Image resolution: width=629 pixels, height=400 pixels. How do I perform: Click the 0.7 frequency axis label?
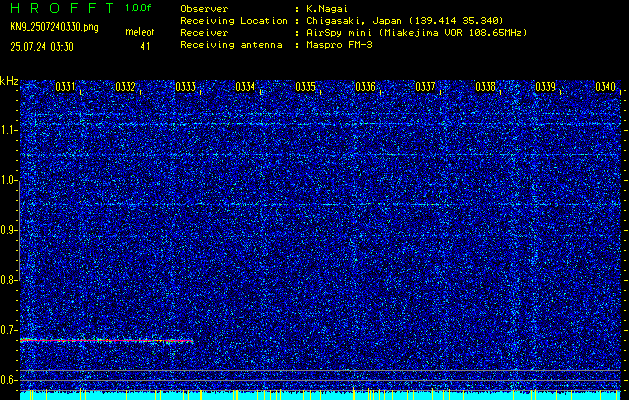coord(8,330)
